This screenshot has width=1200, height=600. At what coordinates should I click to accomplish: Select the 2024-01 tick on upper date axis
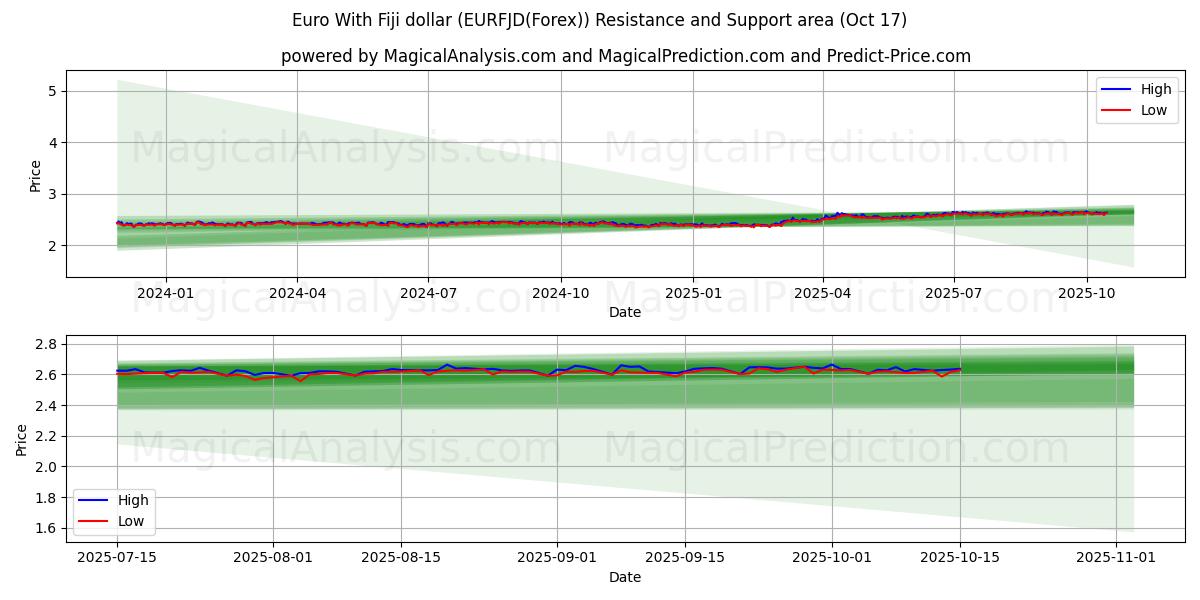pyautogui.click(x=165, y=293)
